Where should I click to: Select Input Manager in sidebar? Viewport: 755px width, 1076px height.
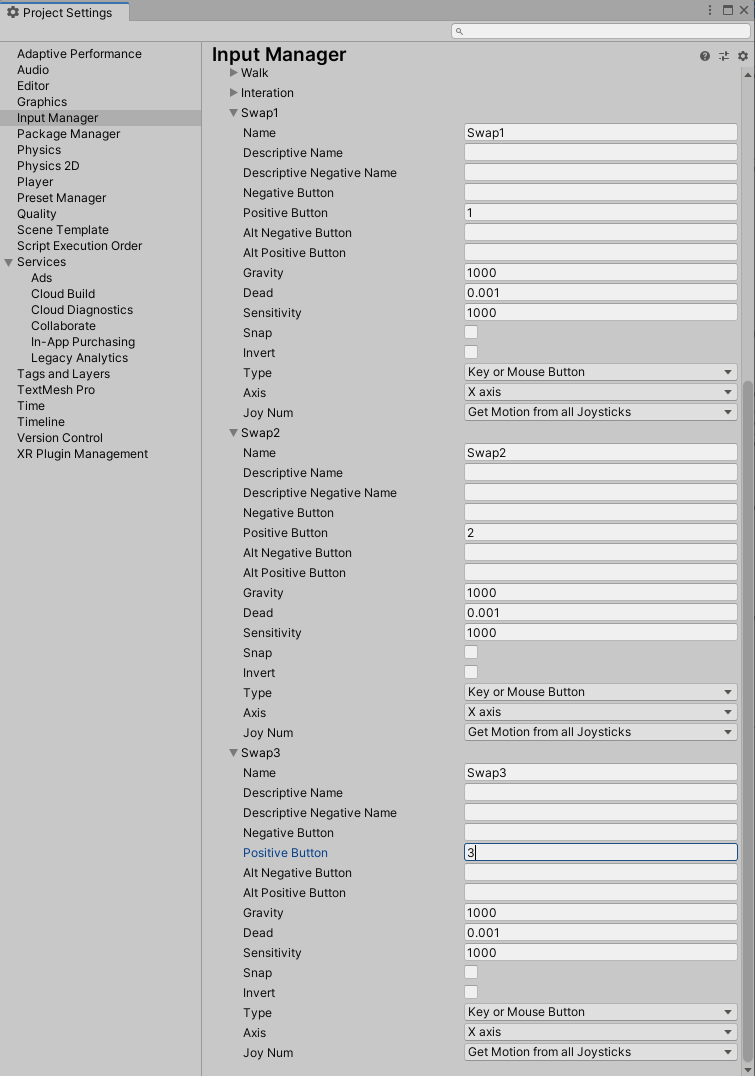[x=58, y=117]
